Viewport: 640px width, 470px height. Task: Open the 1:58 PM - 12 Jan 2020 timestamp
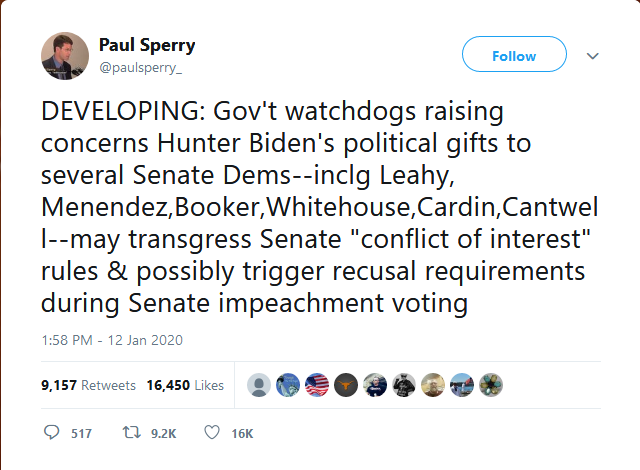[111, 340]
